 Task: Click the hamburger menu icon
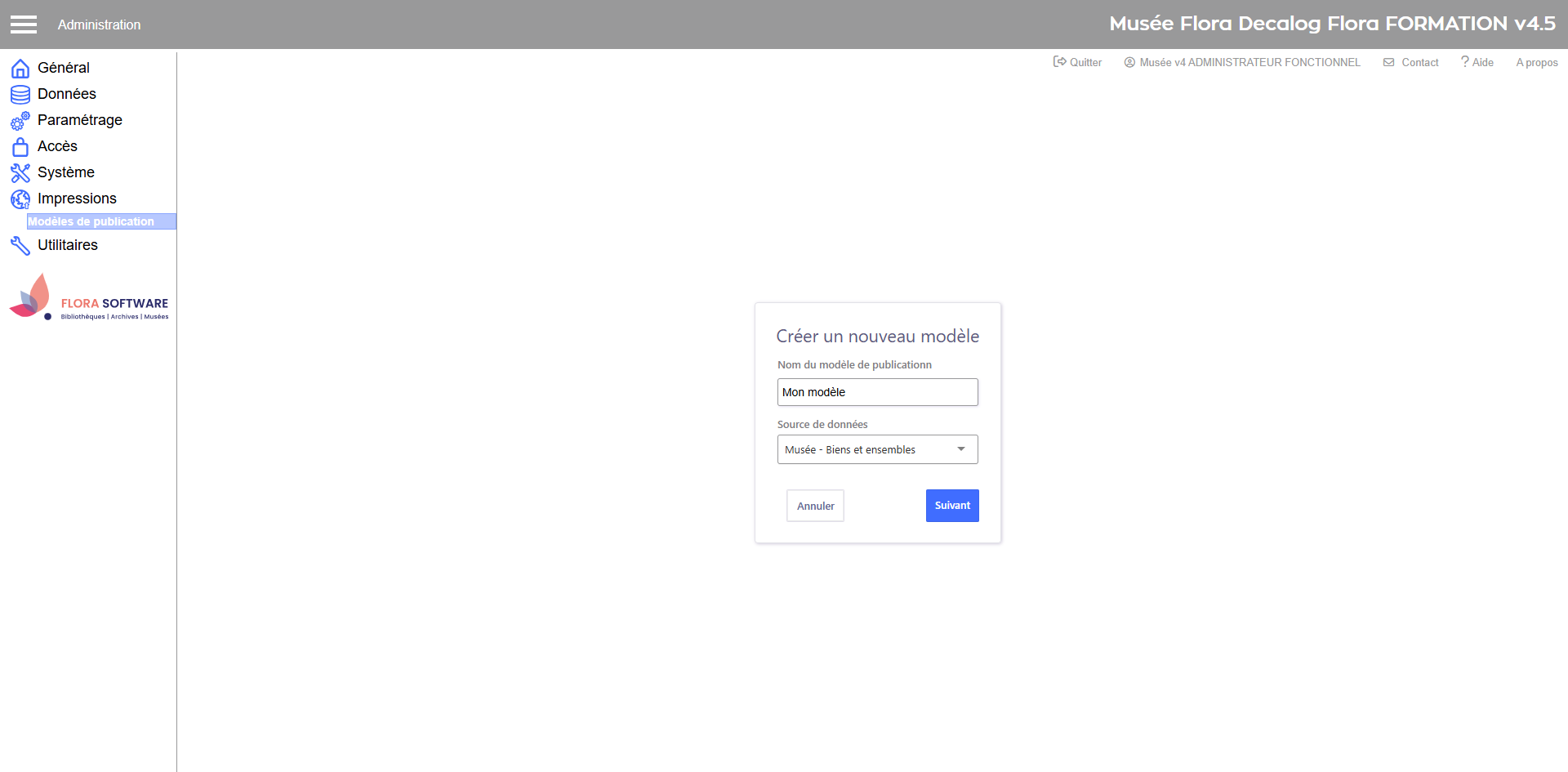[x=24, y=25]
